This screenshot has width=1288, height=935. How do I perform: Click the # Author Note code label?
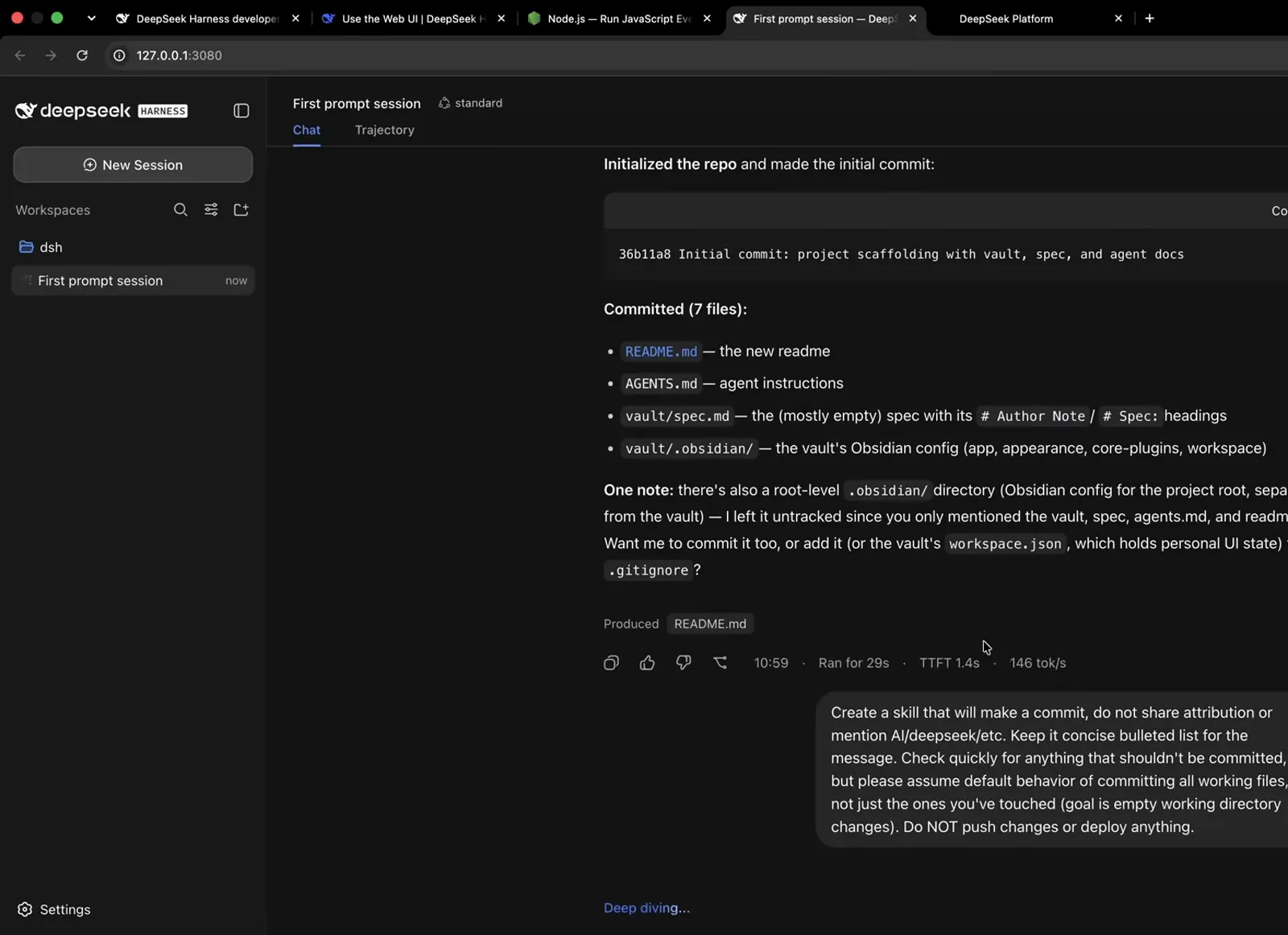[1033, 416]
